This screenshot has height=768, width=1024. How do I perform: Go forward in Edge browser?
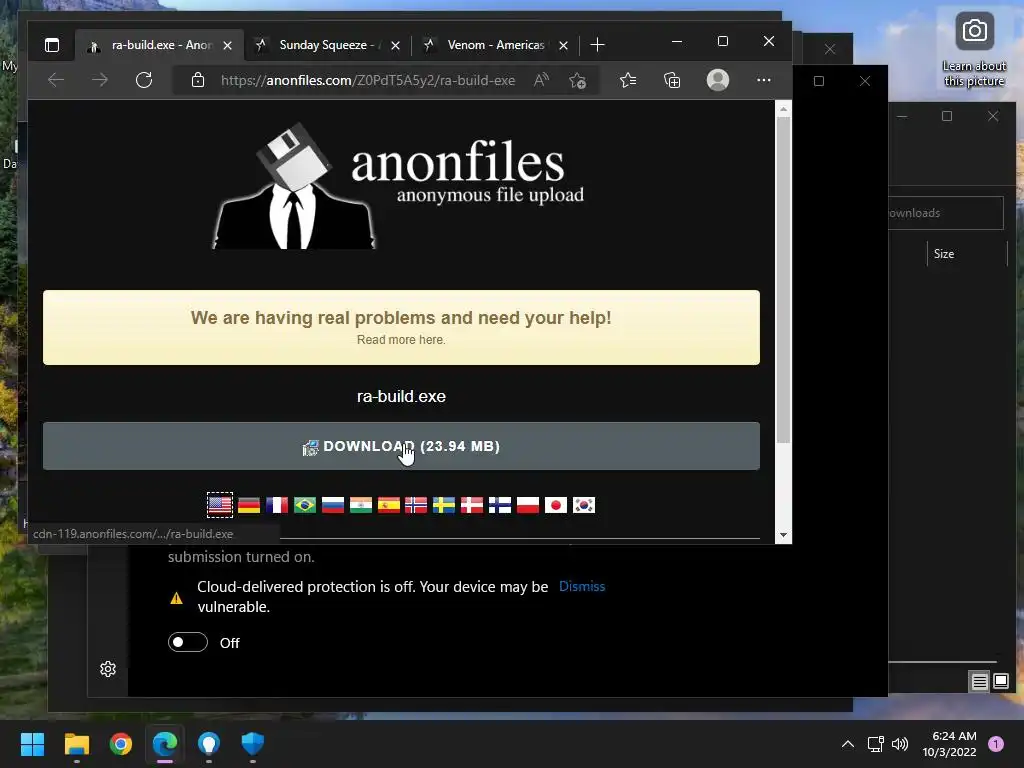pyautogui.click(x=100, y=80)
